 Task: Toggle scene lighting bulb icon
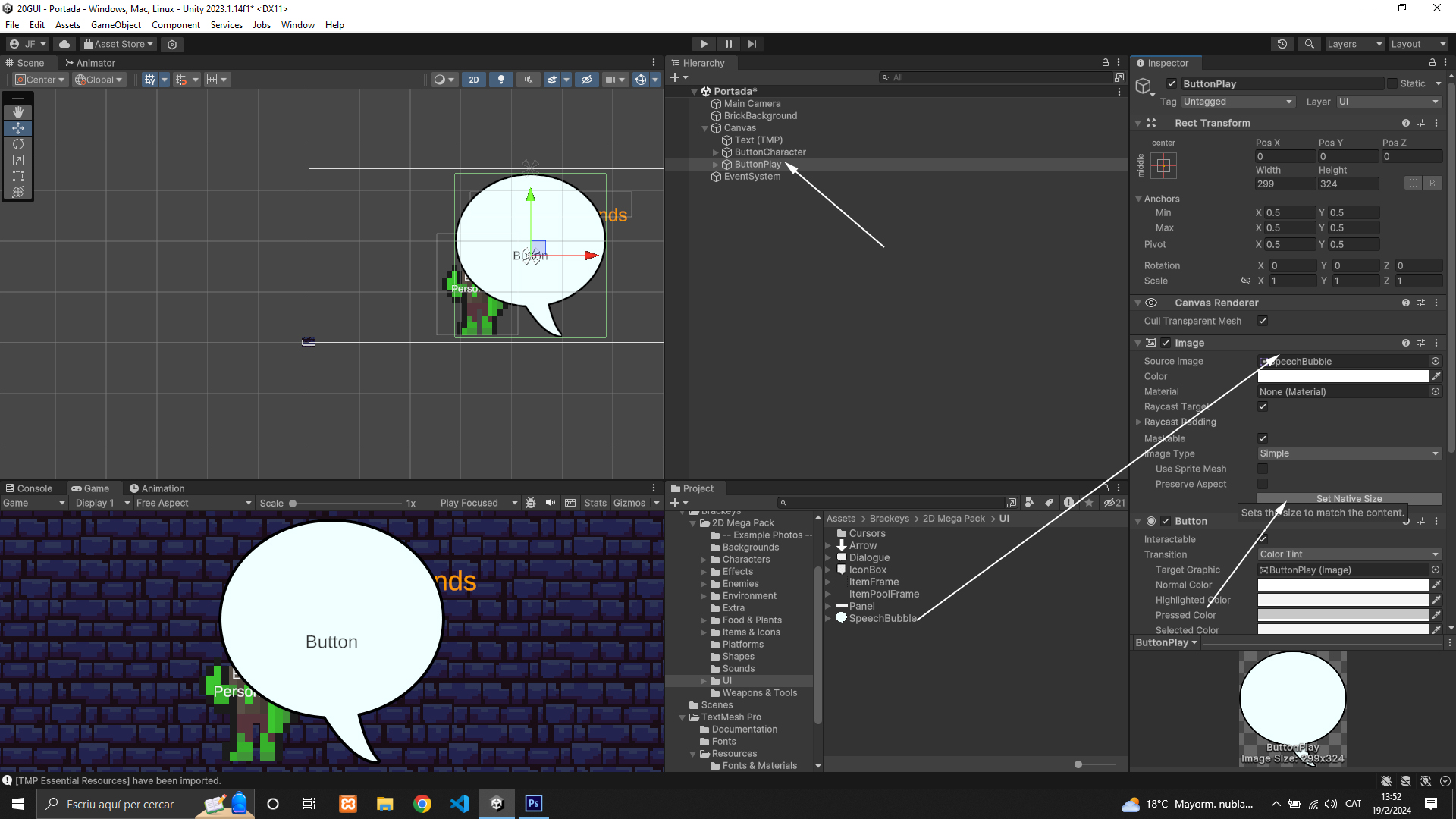tap(500, 80)
